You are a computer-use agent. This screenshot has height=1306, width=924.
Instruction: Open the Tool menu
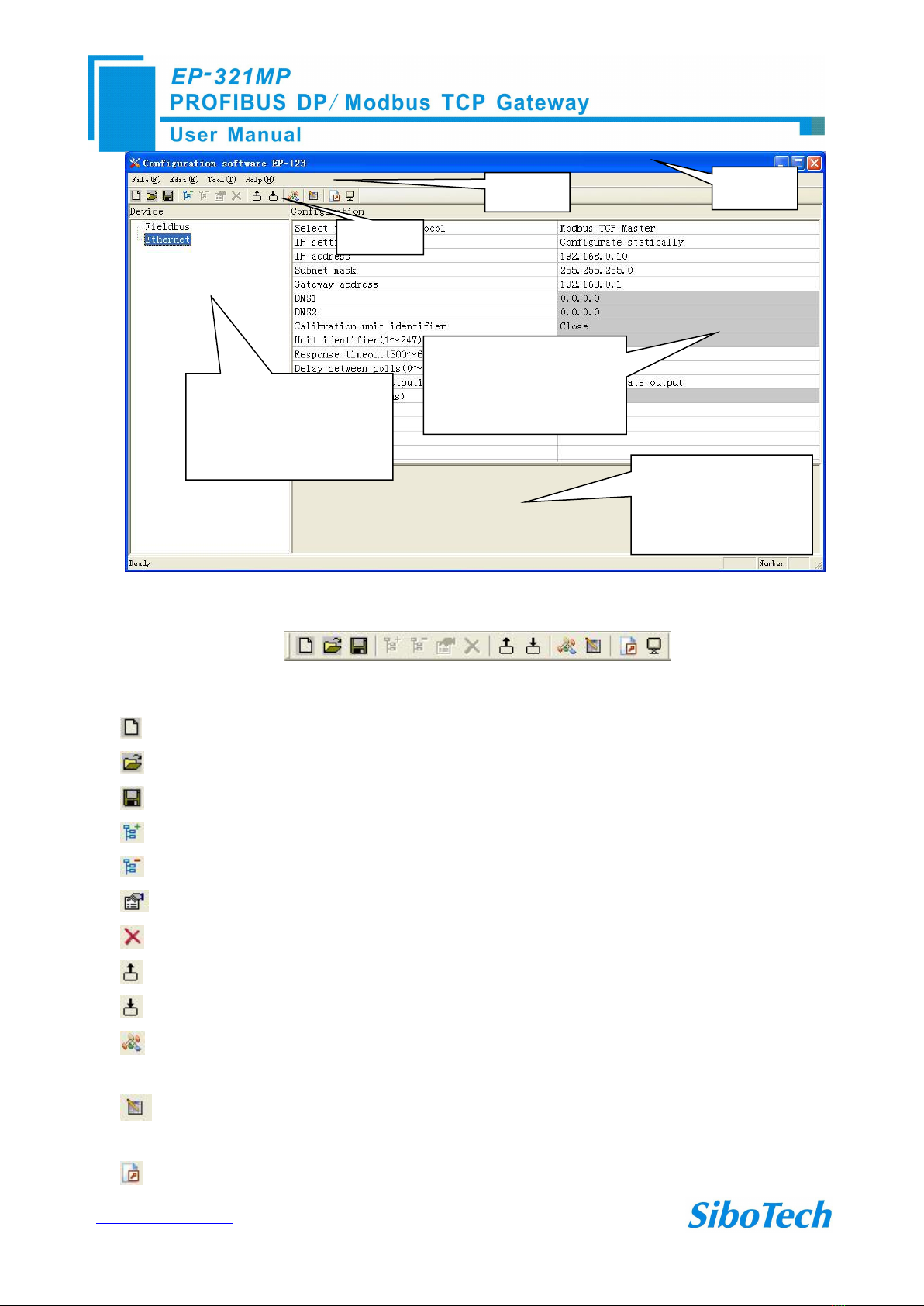(222, 180)
